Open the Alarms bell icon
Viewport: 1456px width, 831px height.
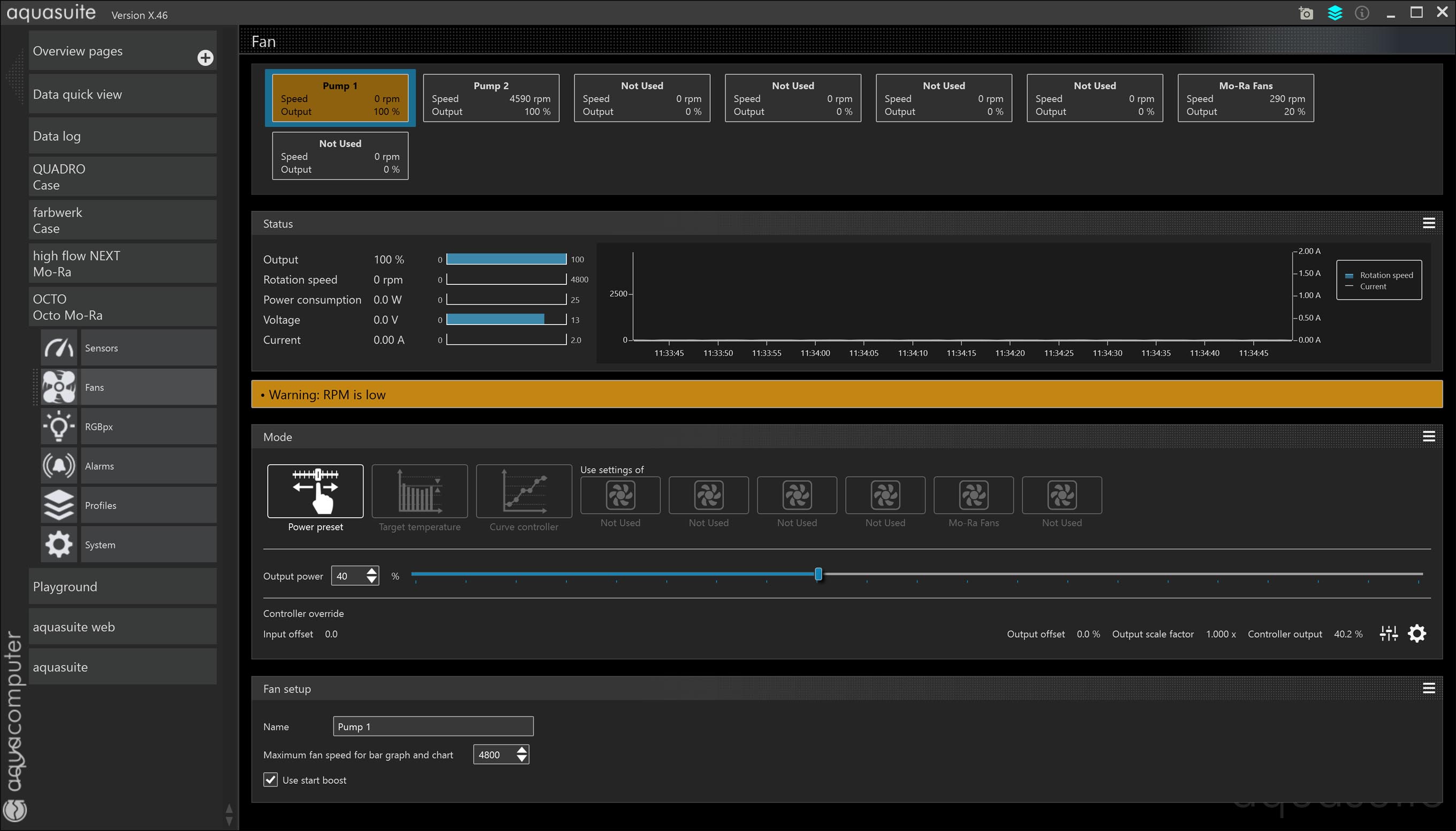pos(59,466)
